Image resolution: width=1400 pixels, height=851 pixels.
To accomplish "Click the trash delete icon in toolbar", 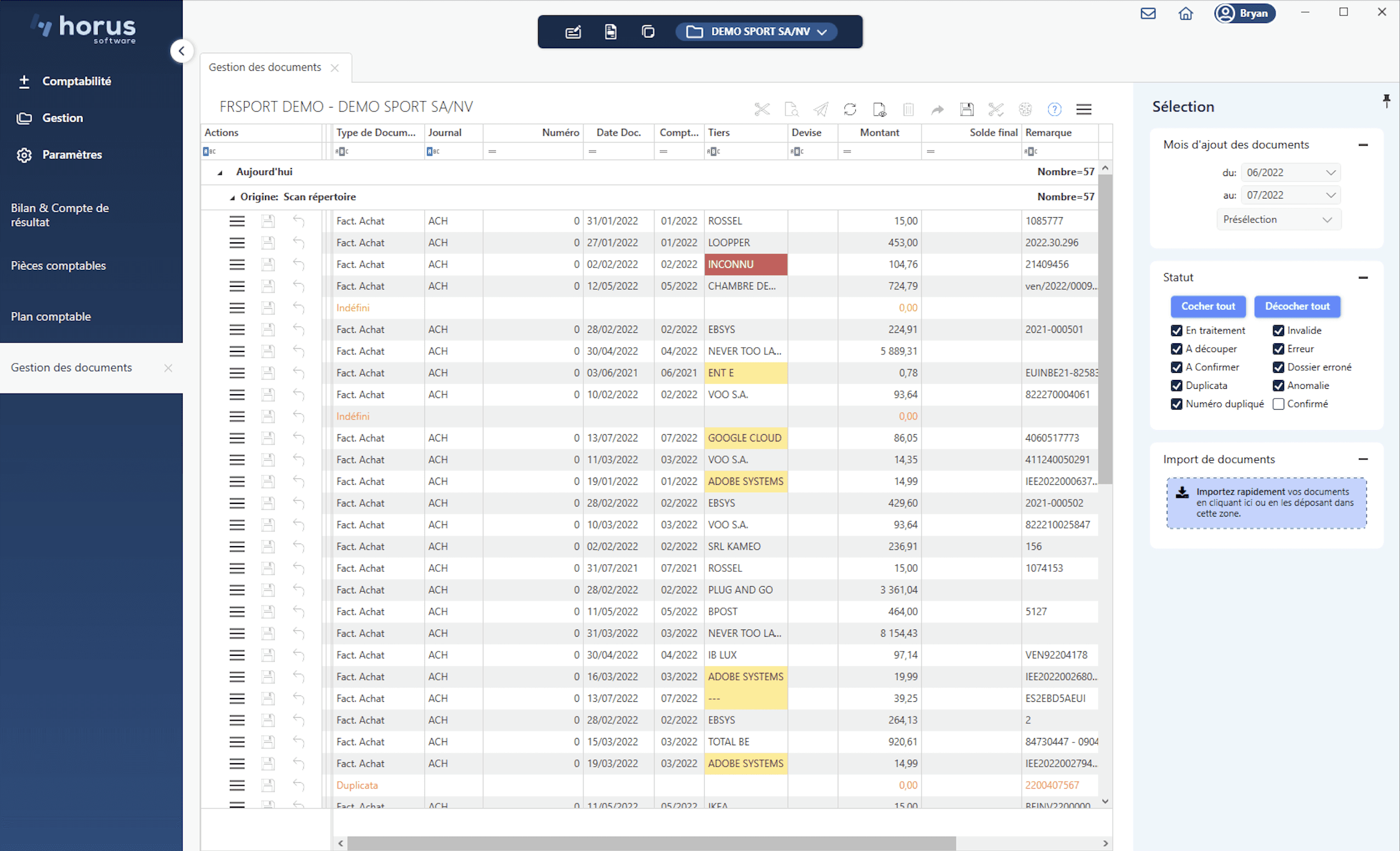I will [908, 109].
